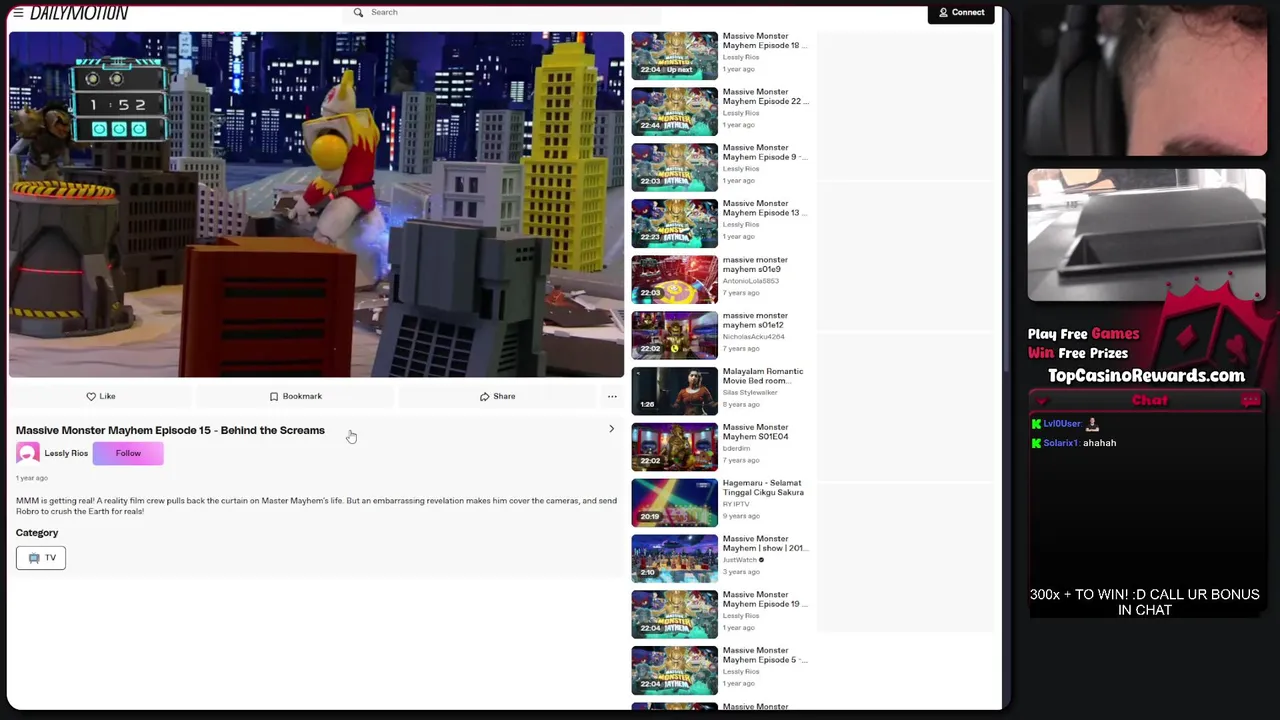The height and width of the screenshot is (720, 1280).
Task: Click RY IPTV uploader name
Action: 736,504
